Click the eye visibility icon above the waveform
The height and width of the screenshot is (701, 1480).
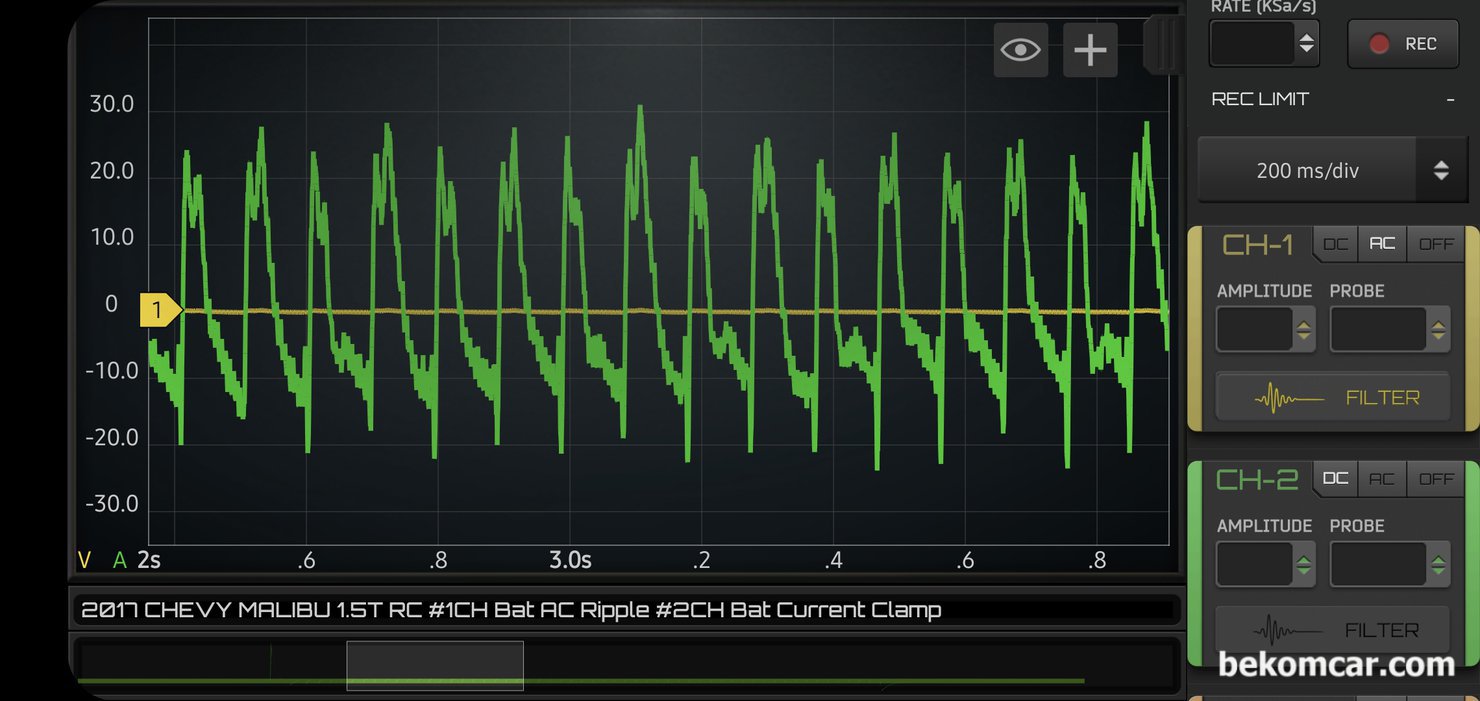[1020, 49]
